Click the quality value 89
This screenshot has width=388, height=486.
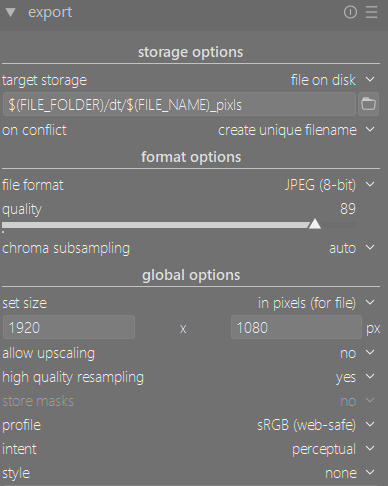coord(348,209)
